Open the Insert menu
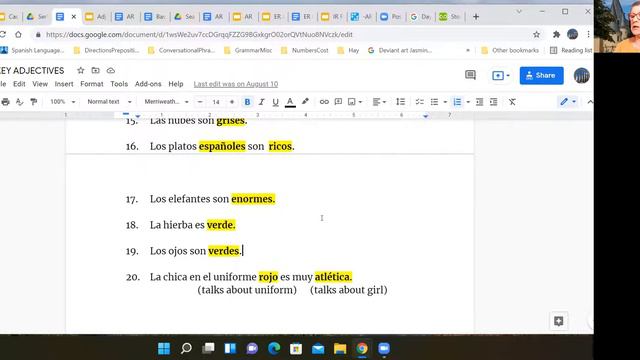Image resolution: width=640 pixels, height=360 pixels. tap(64, 84)
